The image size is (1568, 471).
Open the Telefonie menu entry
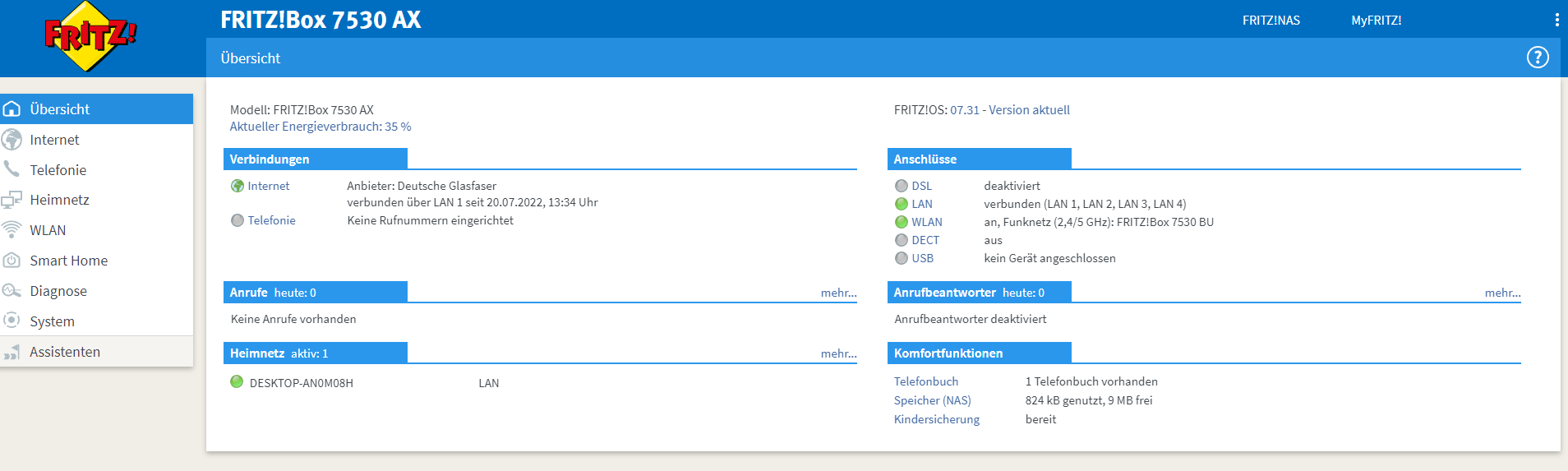tap(96, 170)
